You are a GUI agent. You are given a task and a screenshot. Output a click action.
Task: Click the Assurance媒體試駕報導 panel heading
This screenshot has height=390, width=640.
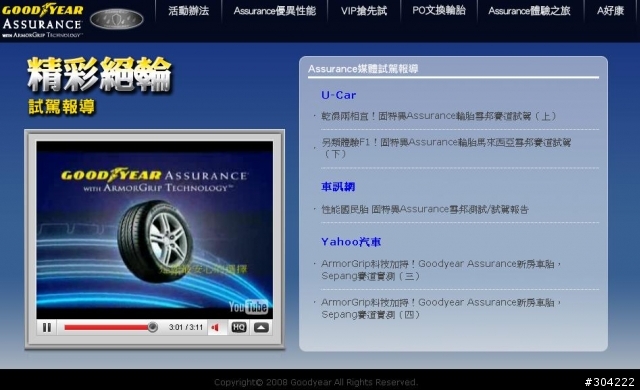pyautogui.click(x=363, y=69)
